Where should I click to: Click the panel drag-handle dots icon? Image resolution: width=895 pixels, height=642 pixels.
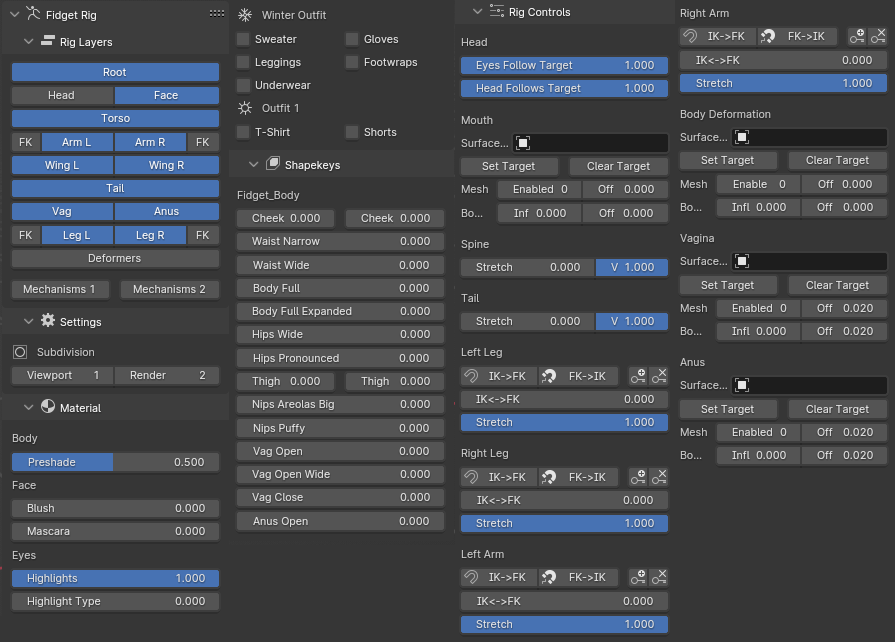216,14
